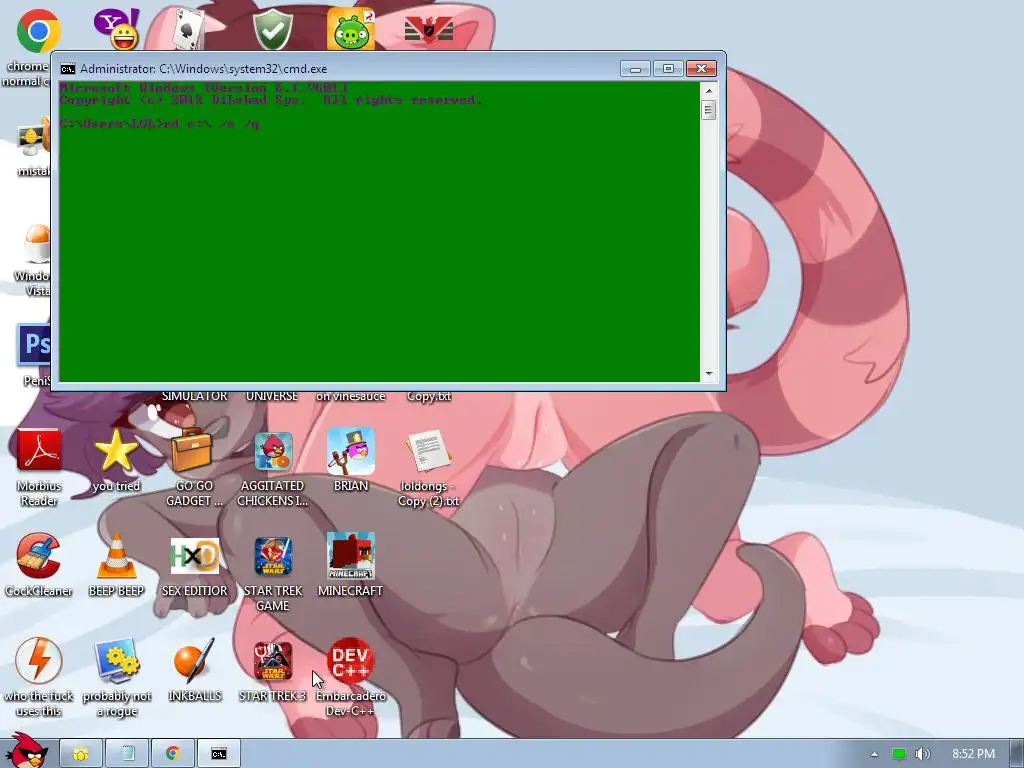Select the Photoshop Ps desktop icon
1024x768 pixels.
(34, 345)
